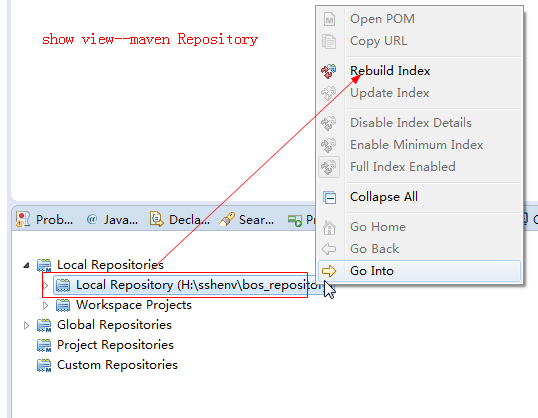The width and height of the screenshot is (538, 418).
Task: Click the Open POM document icon
Action: [x=329, y=19]
